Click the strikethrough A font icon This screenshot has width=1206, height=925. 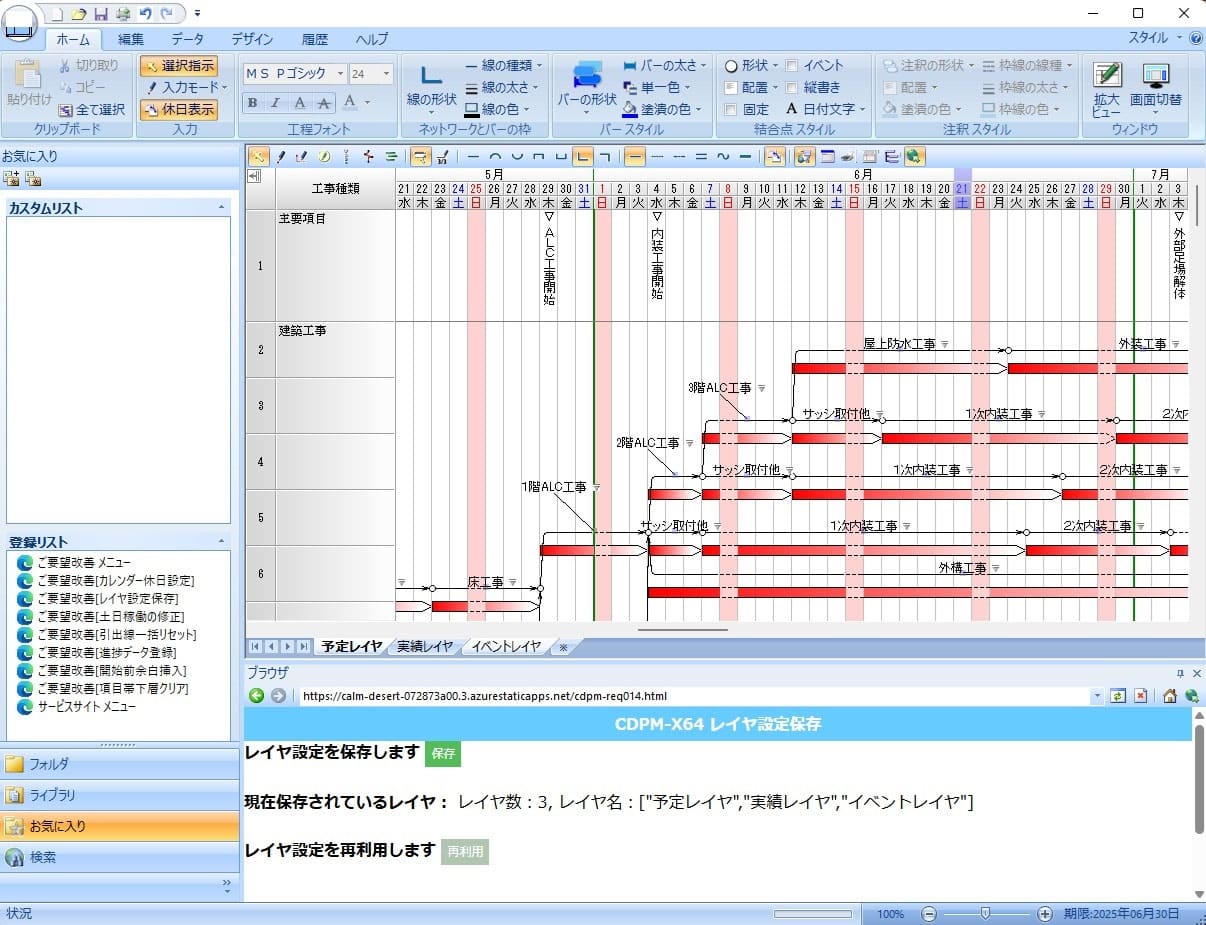coord(324,102)
